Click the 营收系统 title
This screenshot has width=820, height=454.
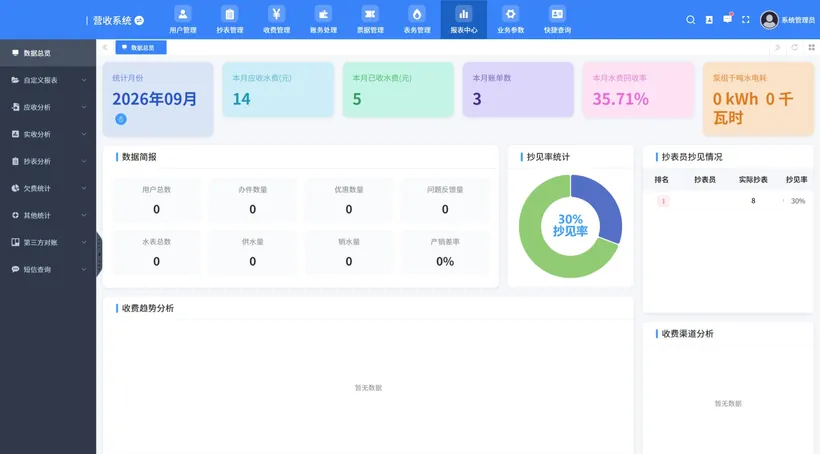tap(112, 20)
